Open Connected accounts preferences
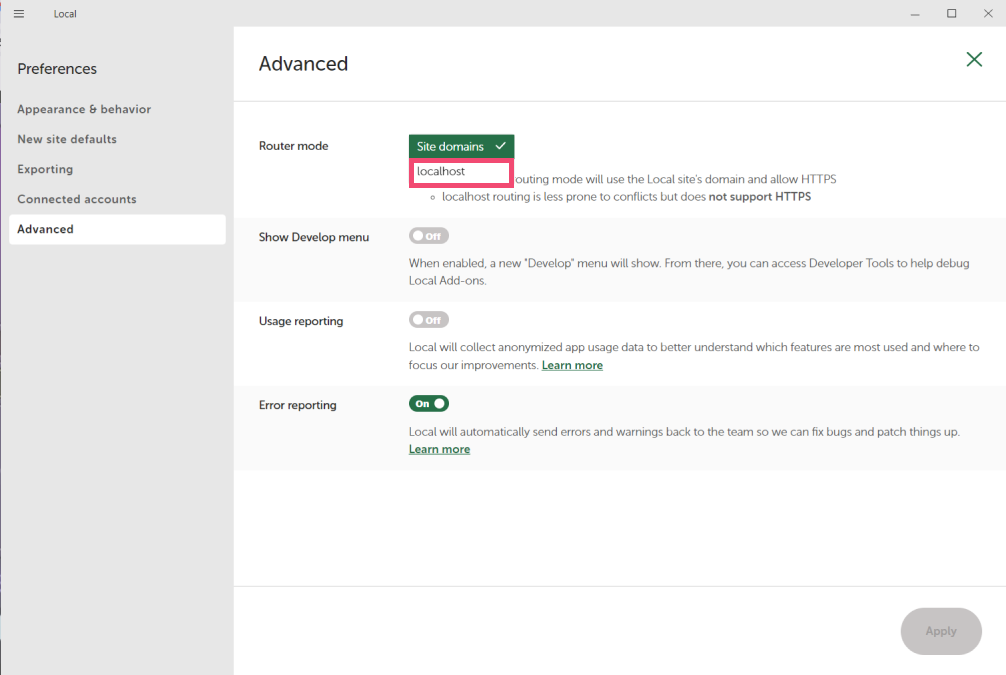The height and width of the screenshot is (675, 1006). (x=77, y=199)
